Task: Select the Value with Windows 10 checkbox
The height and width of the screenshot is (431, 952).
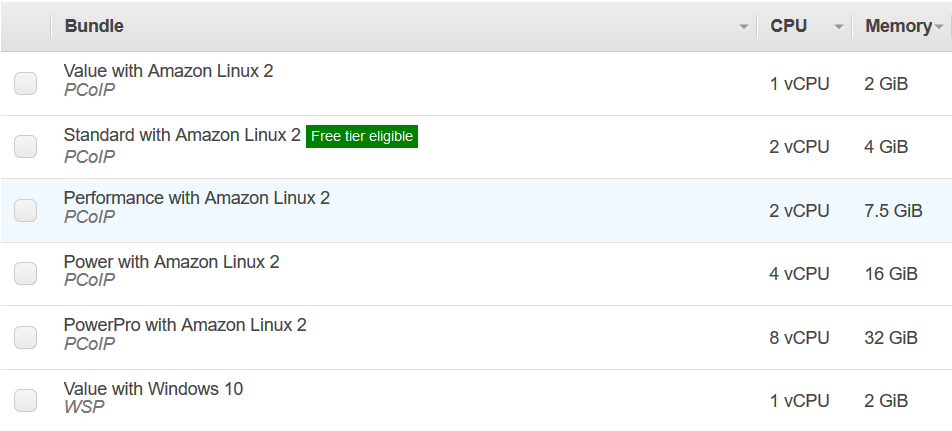Action: (x=26, y=400)
